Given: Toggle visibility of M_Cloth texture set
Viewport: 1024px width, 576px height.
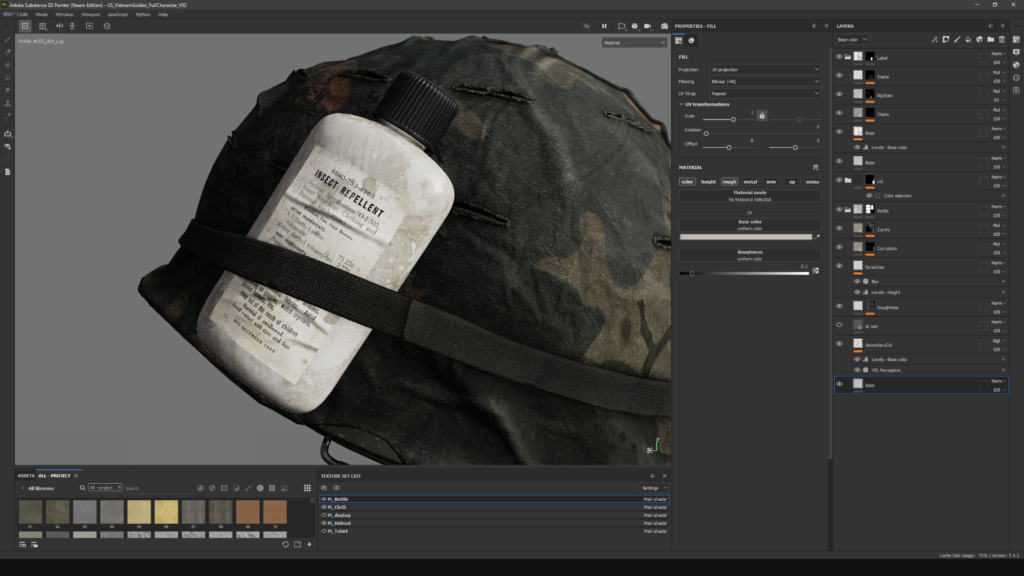Looking at the screenshot, I should click(x=324, y=507).
